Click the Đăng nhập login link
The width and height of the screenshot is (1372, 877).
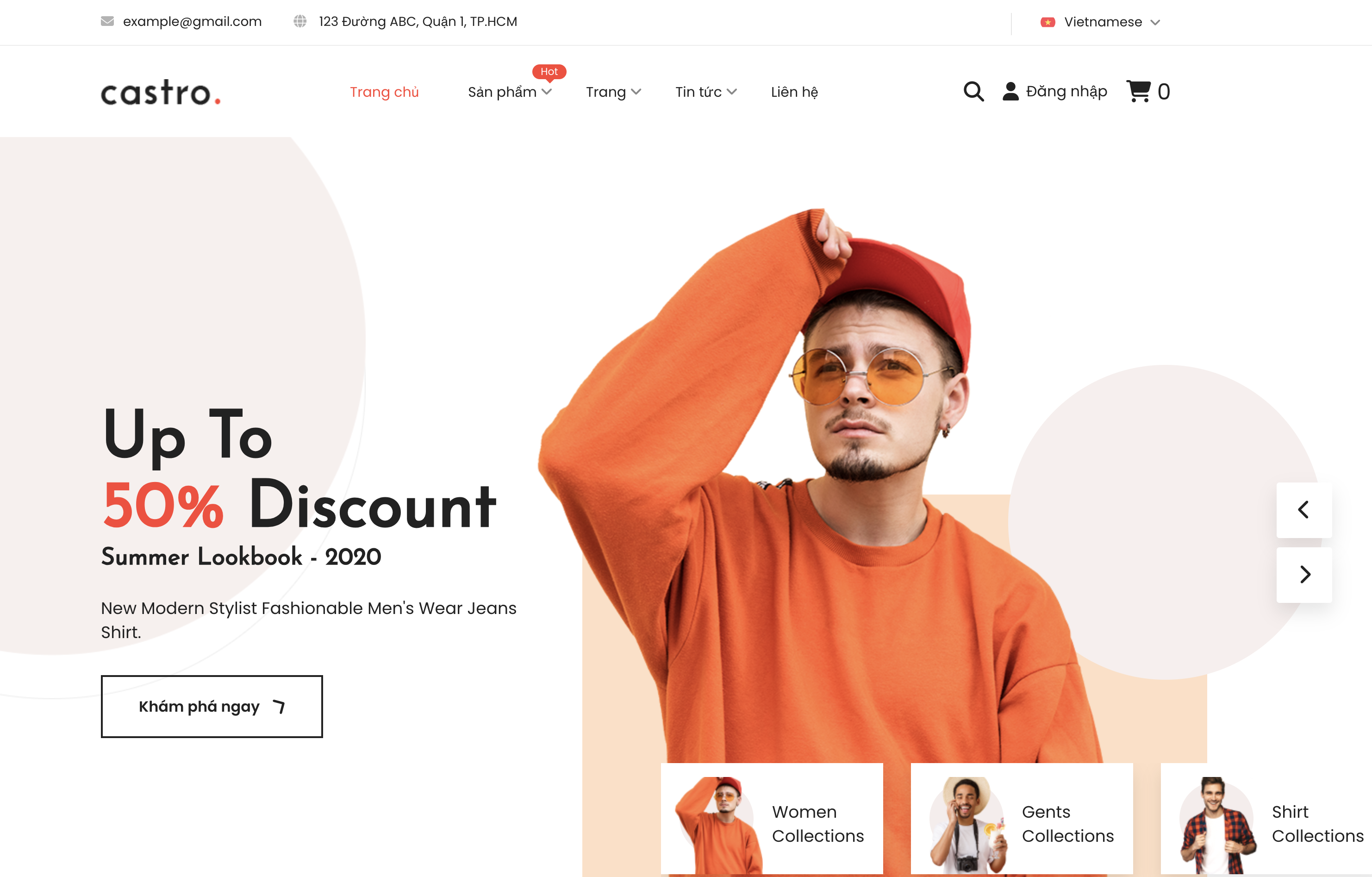[x=1066, y=91]
